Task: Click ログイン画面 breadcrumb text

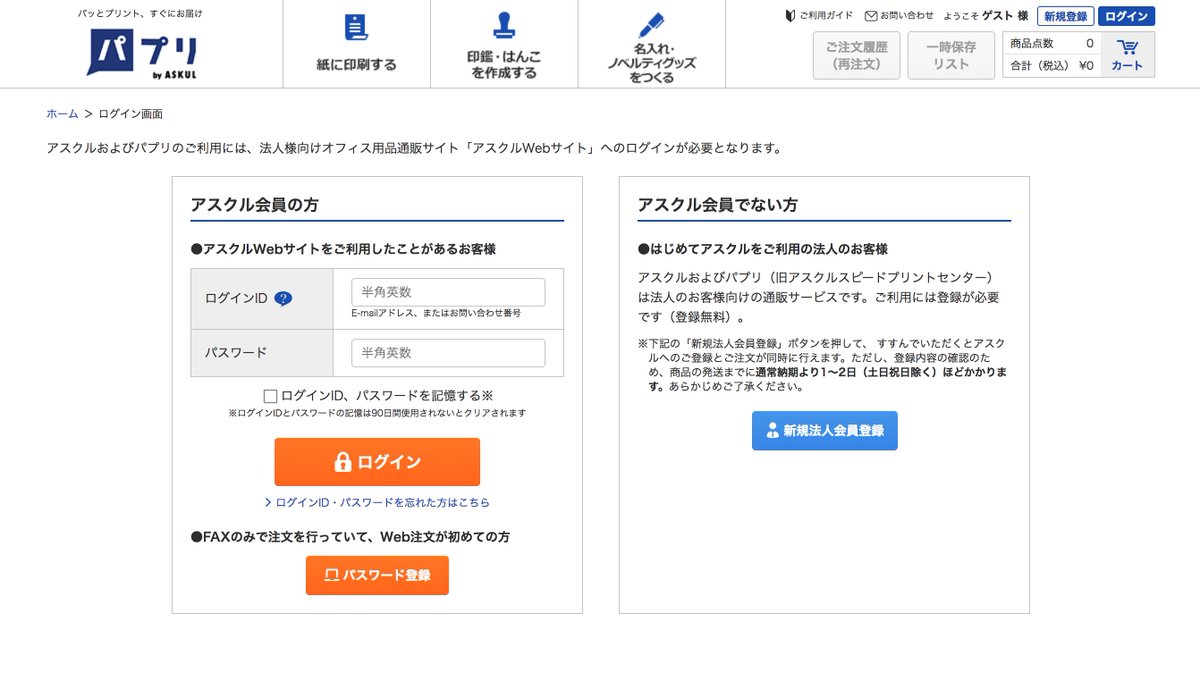Action: pos(131,114)
